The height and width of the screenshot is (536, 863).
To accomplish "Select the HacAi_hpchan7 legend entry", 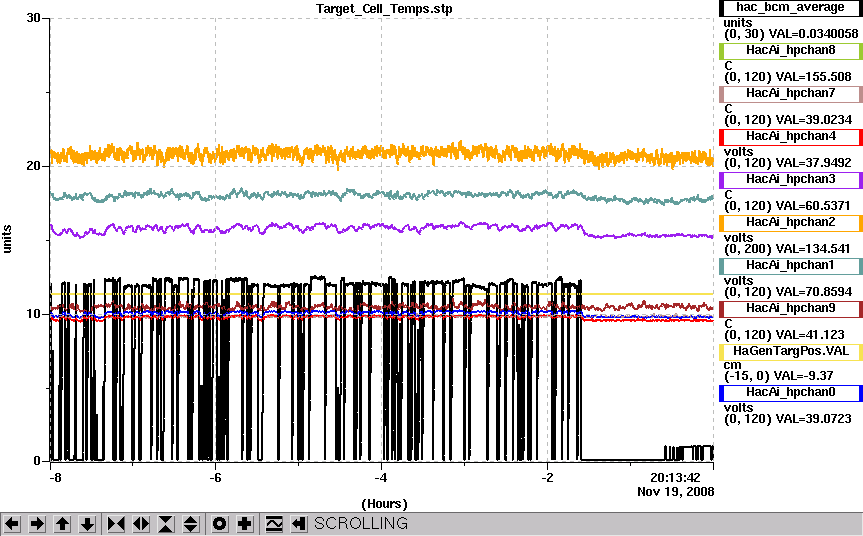I will (x=790, y=94).
